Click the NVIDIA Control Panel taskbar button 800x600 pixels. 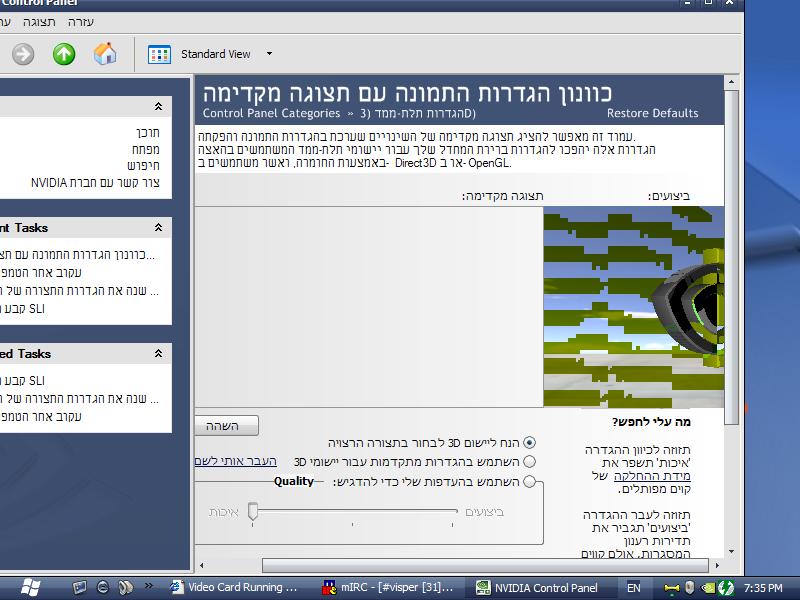[542, 588]
